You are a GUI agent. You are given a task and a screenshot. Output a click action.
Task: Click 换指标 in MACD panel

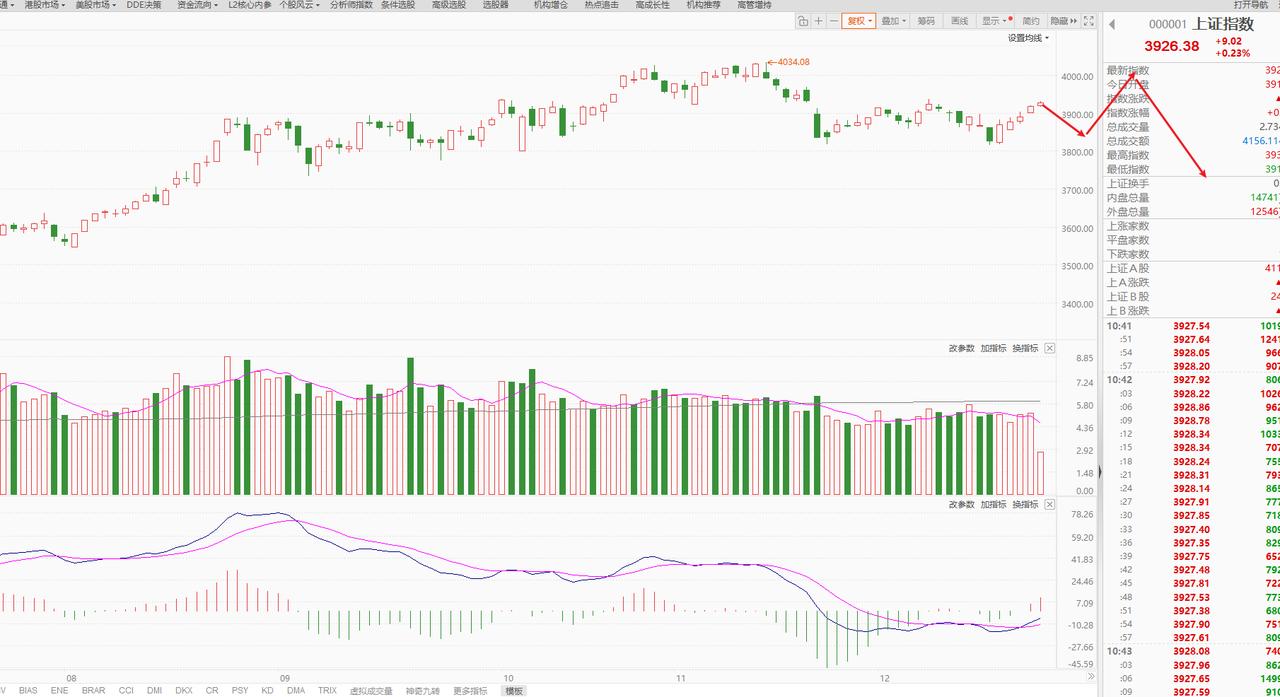1025,504
